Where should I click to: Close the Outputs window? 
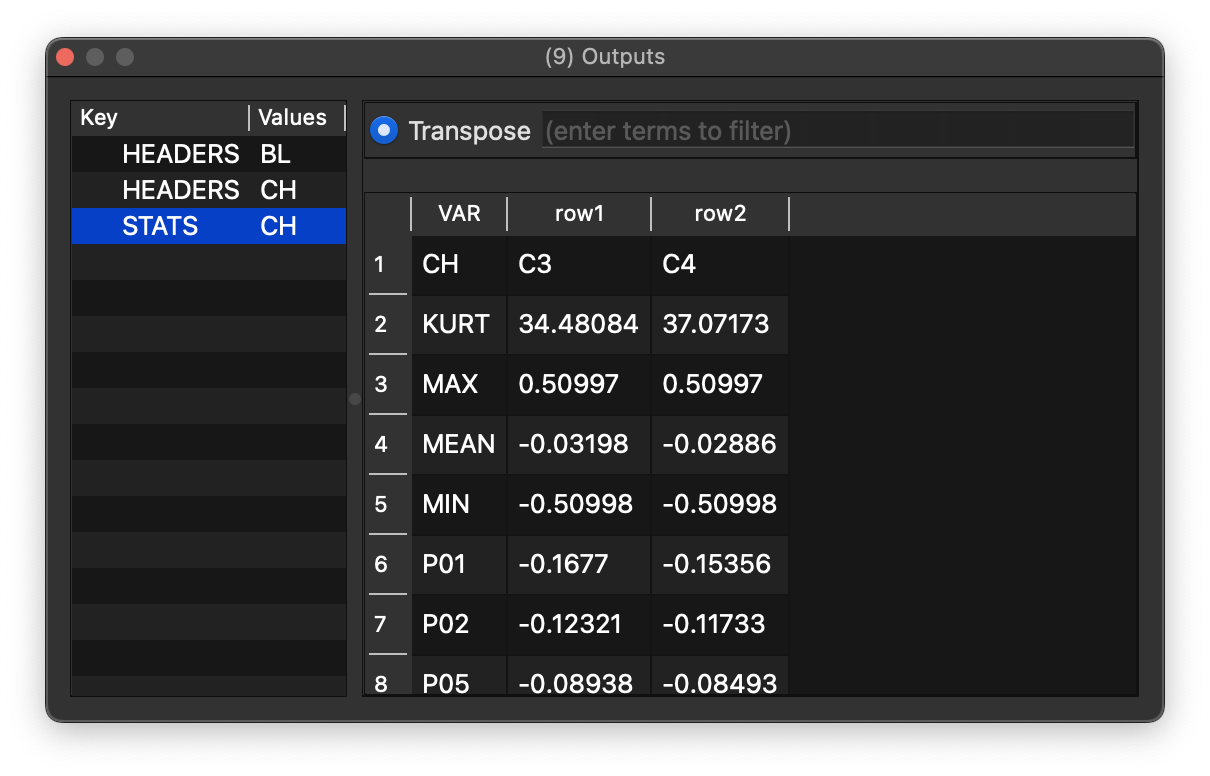64,57
